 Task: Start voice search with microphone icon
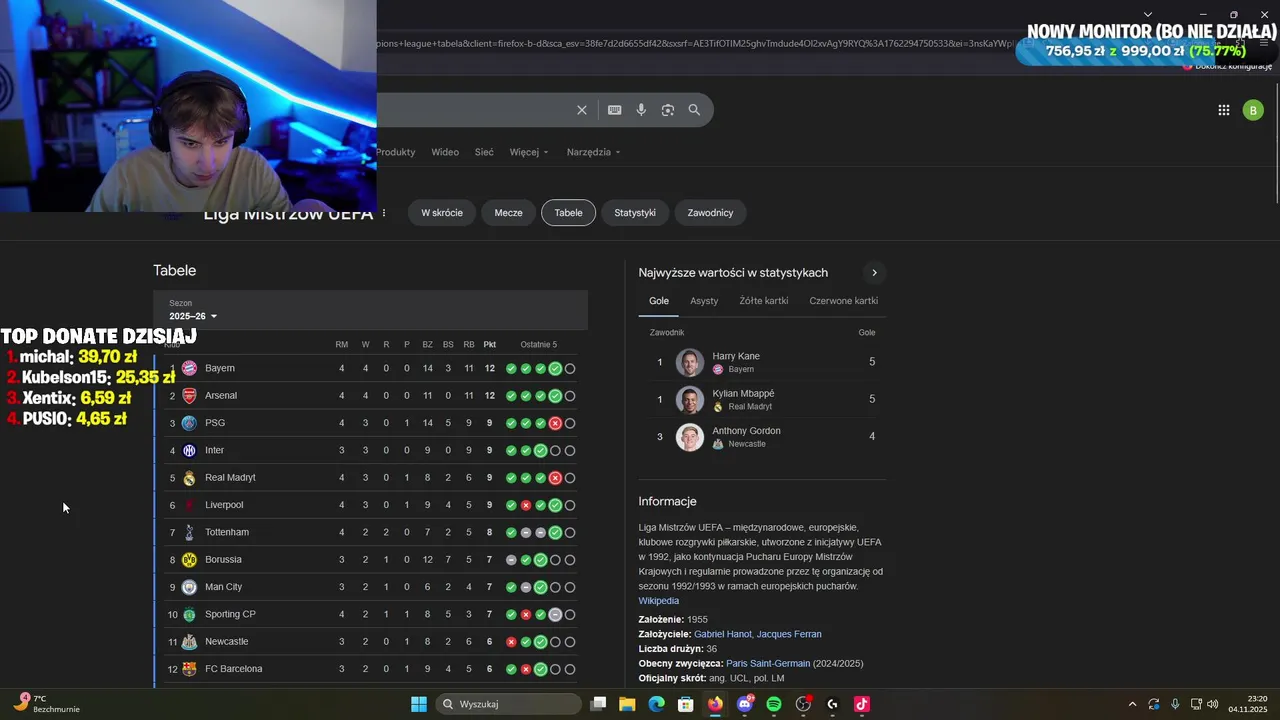click(x=641, y=110)
